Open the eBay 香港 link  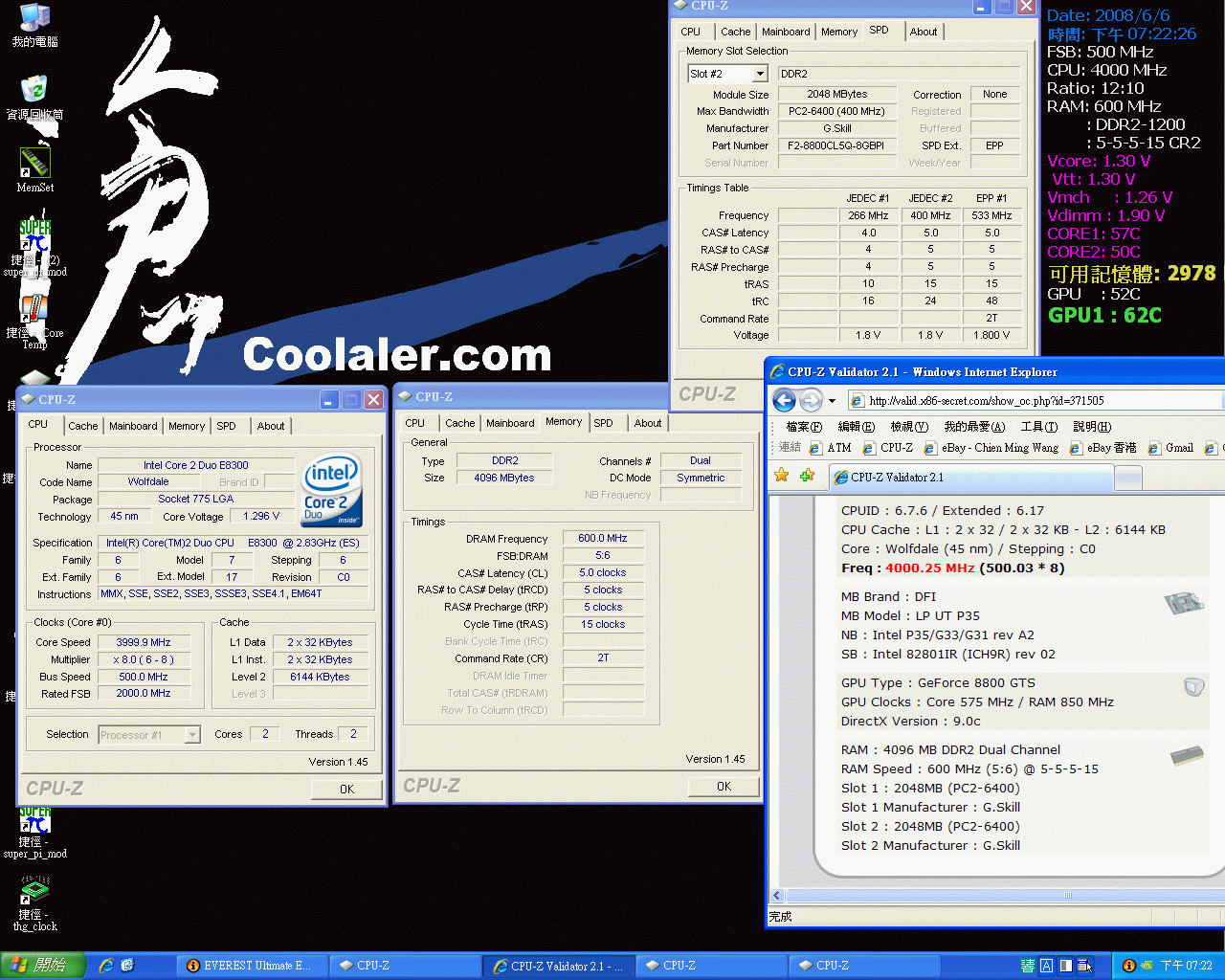point(1102,448)
